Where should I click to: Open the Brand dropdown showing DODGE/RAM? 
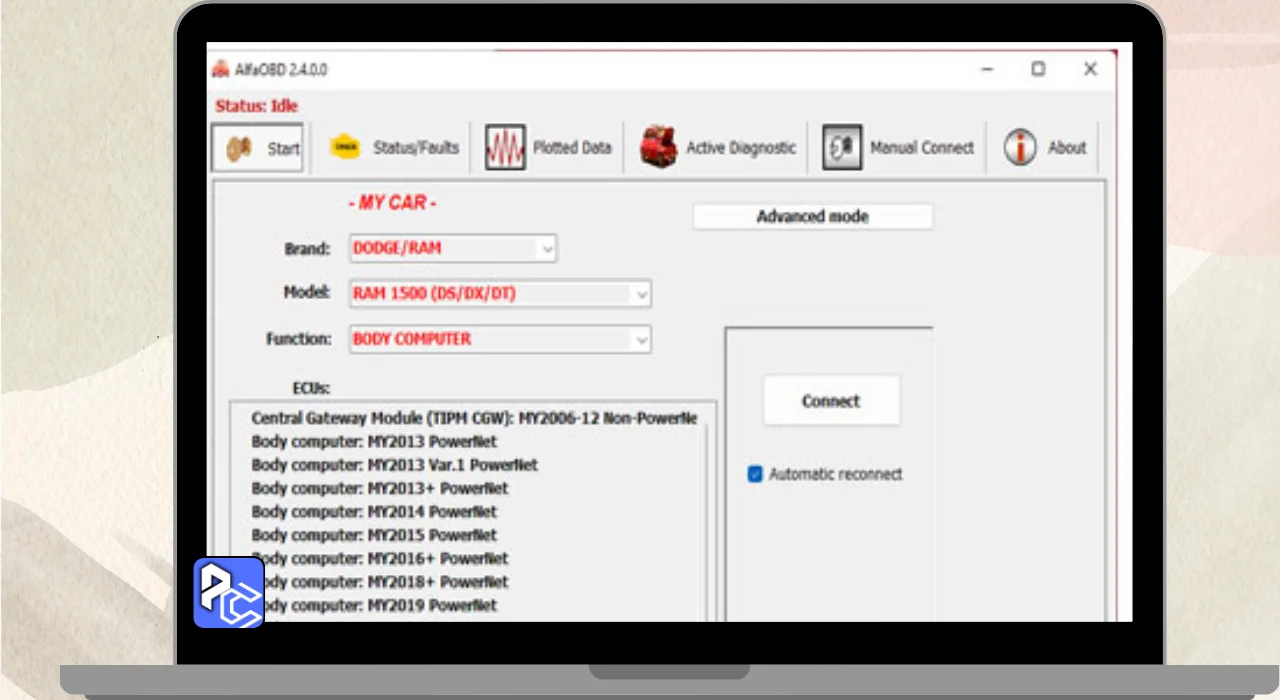[453, 248]
